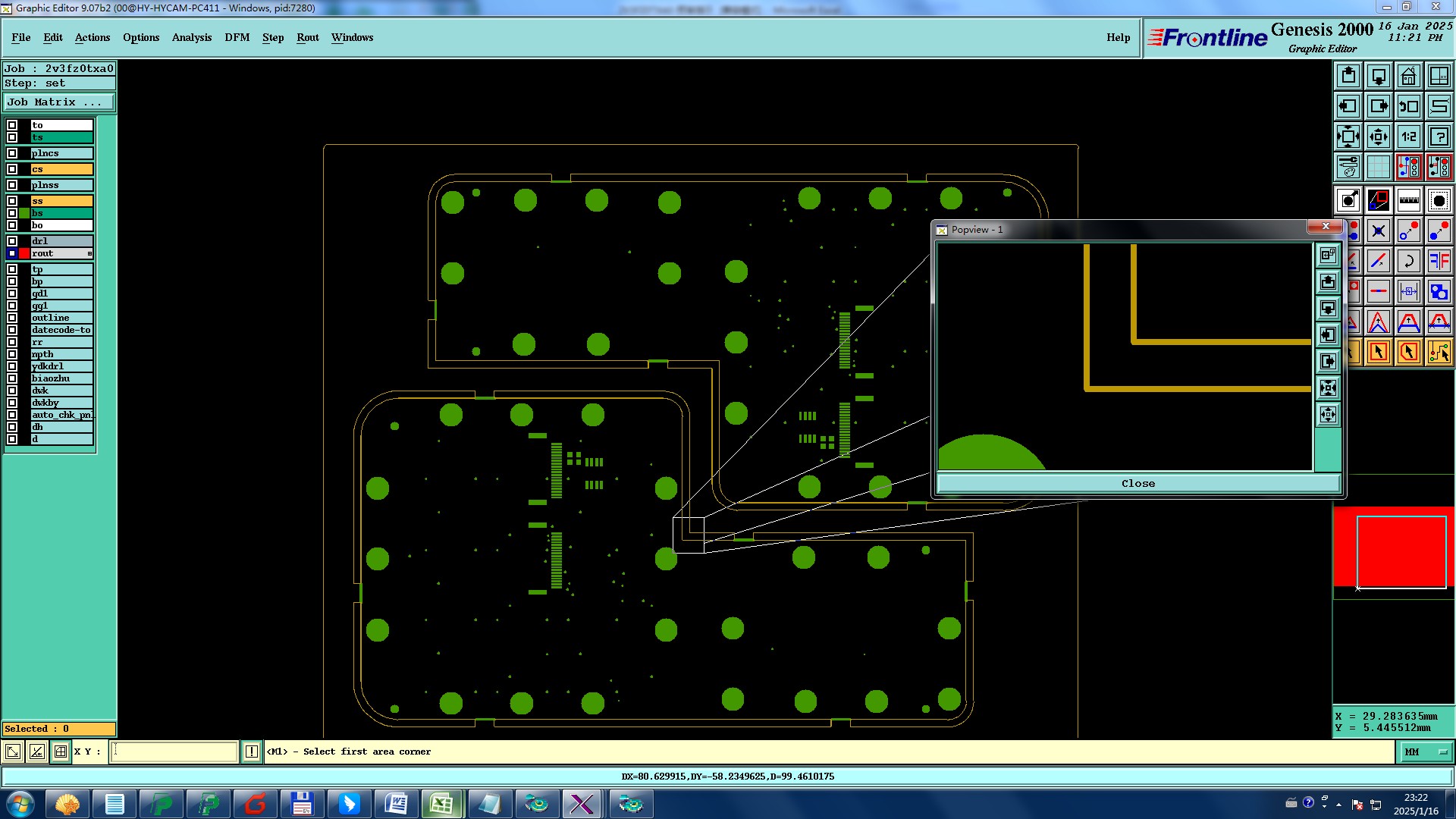Viewport: 1456px width, 819px height.
Task: Open the Rout menu
Action: pyautogui.click(x=307, y=37)
